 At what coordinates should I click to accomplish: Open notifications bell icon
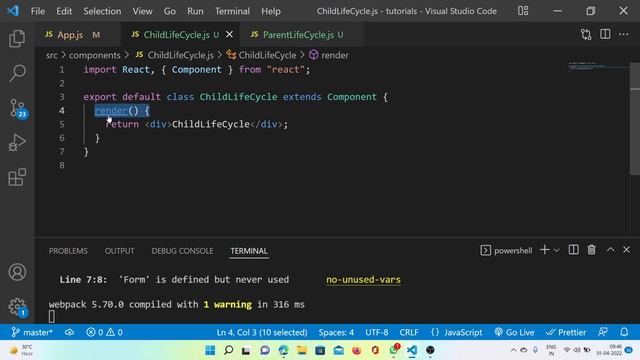[x=624, y=332]
